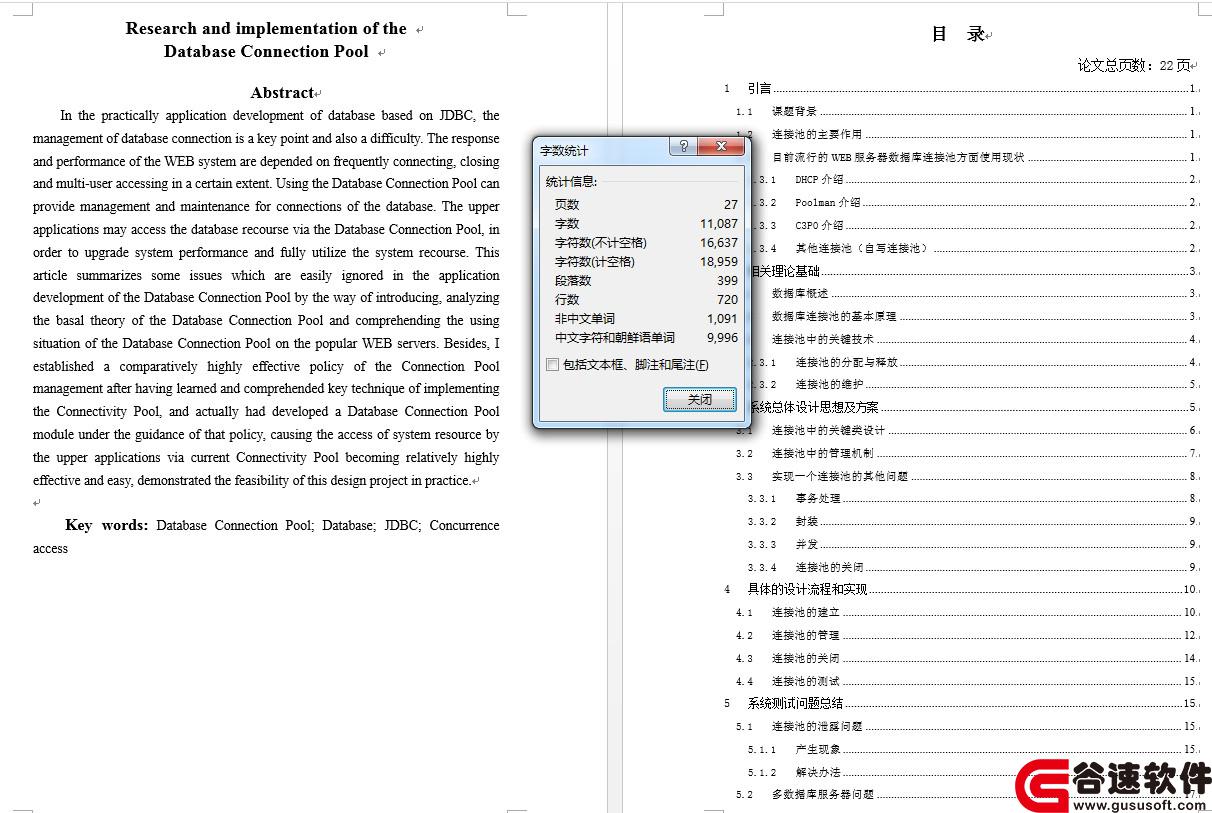Click the line count value 720

[727, 299]
